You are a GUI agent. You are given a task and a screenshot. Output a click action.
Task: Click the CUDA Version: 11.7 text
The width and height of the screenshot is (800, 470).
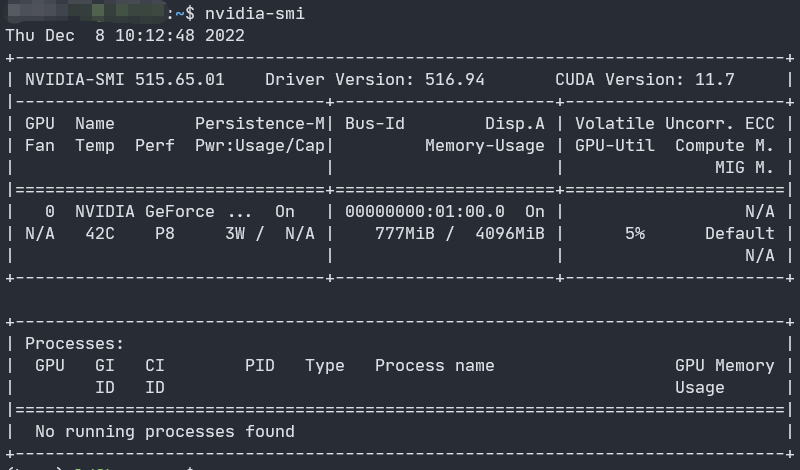tap(645, 80)
